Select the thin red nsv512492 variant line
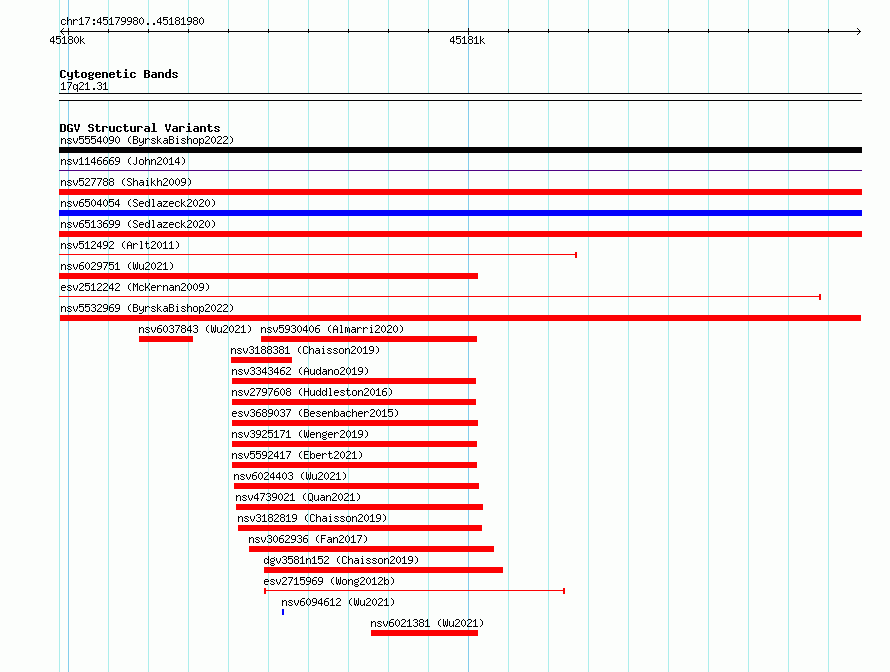Screen dimensions: 890x672 coord(318,255)
